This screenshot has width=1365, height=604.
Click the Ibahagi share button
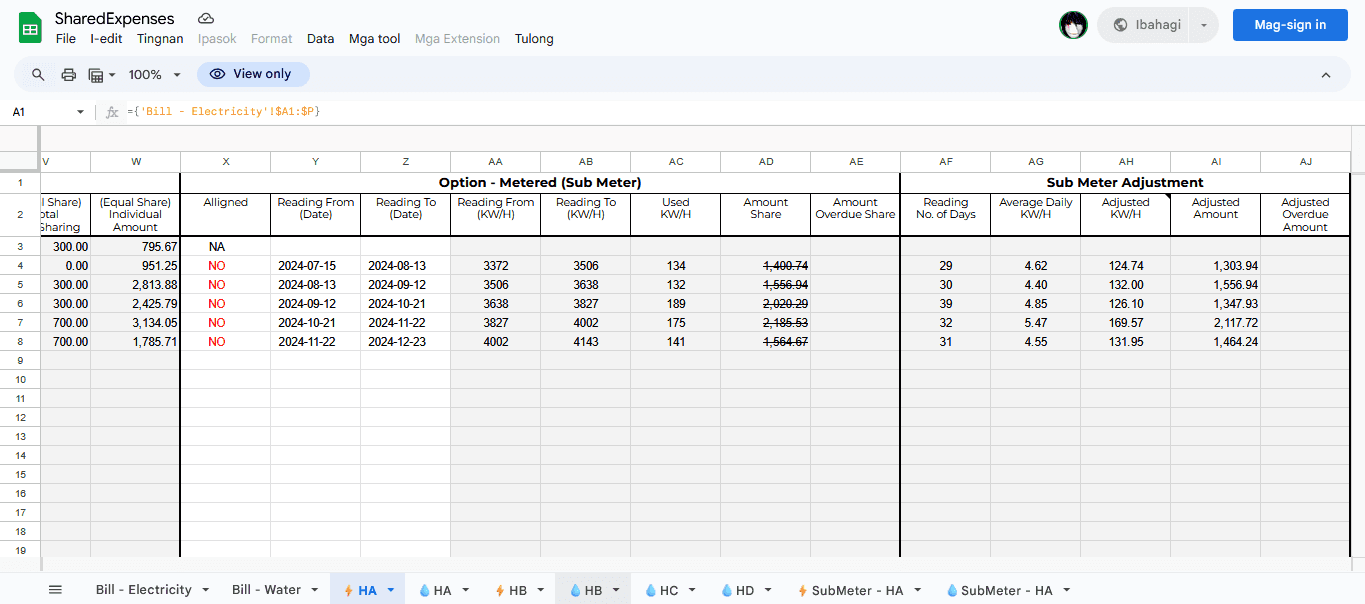coord(1146,25)
